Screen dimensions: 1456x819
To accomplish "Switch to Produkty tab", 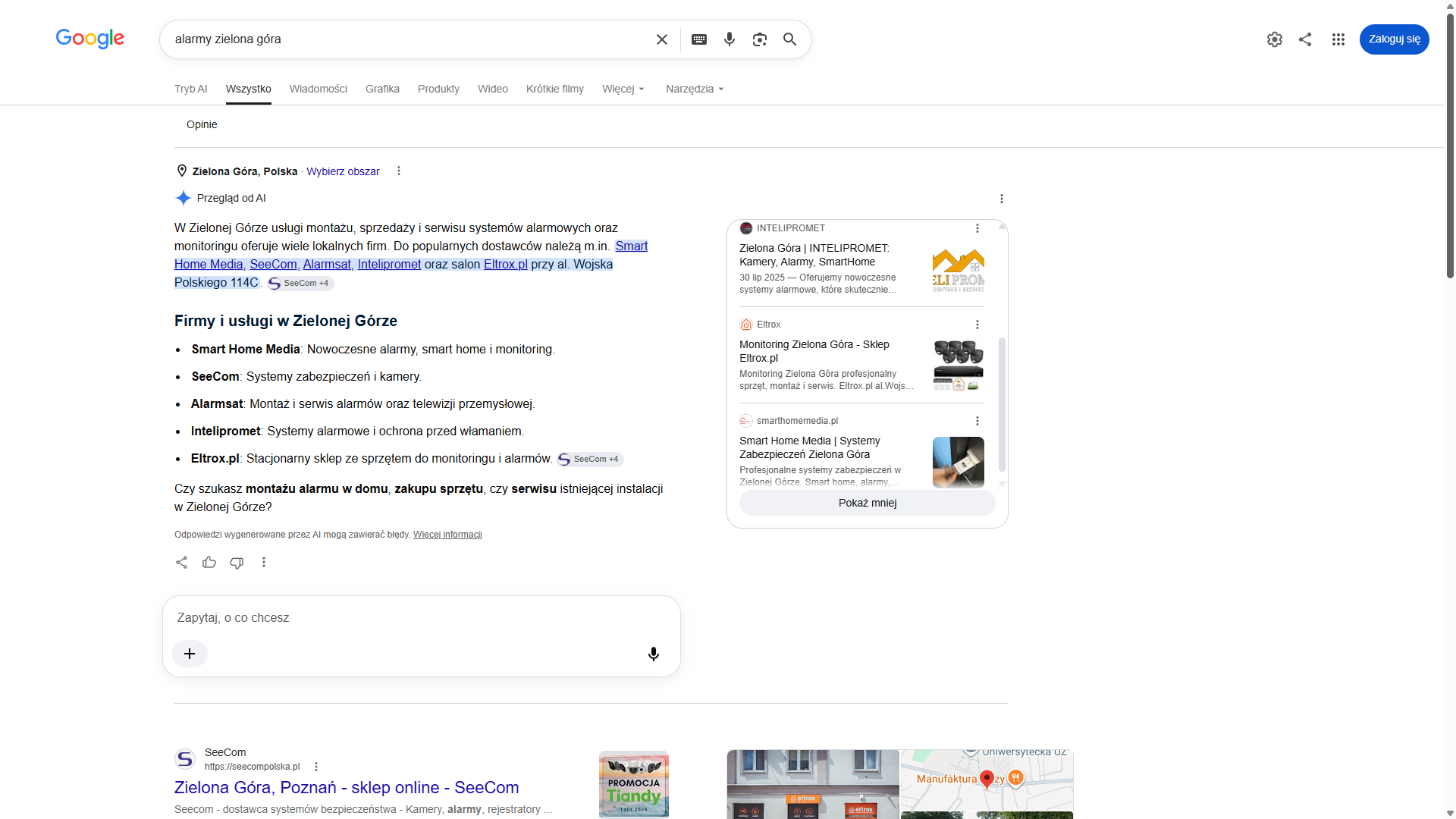I will [438, 89].
